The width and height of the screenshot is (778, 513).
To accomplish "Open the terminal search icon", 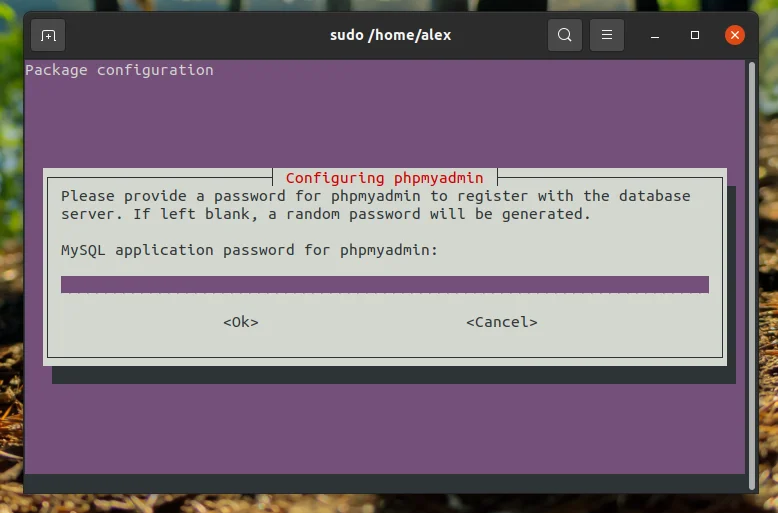I will [x=565, y=35].
